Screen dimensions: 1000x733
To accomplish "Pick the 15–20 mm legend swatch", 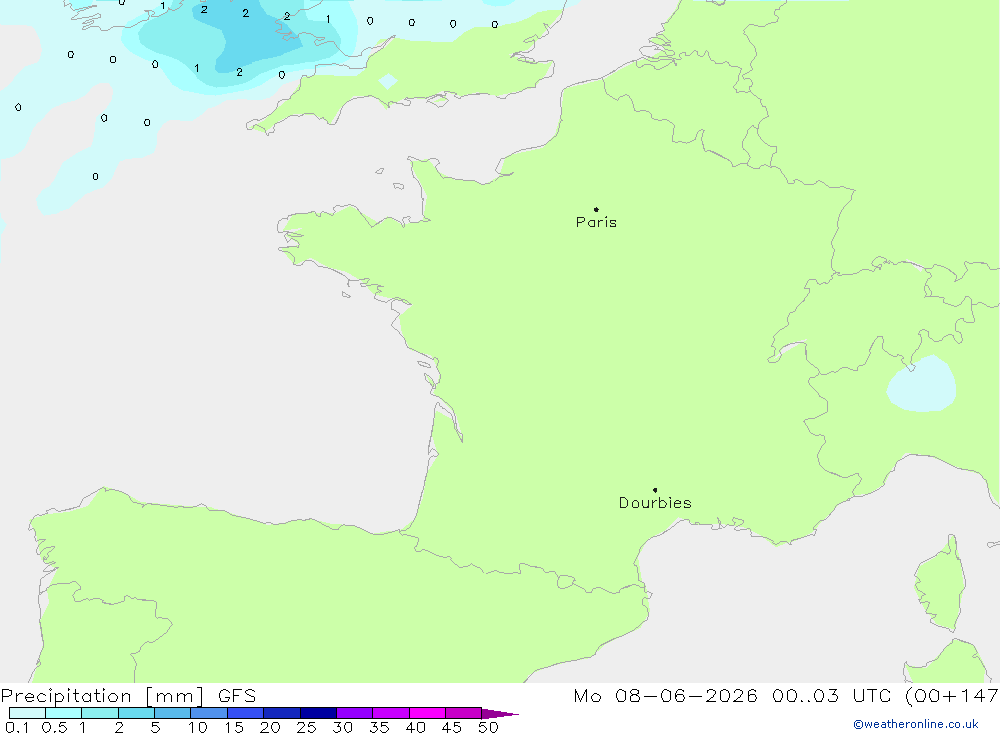I will point(246,713).
